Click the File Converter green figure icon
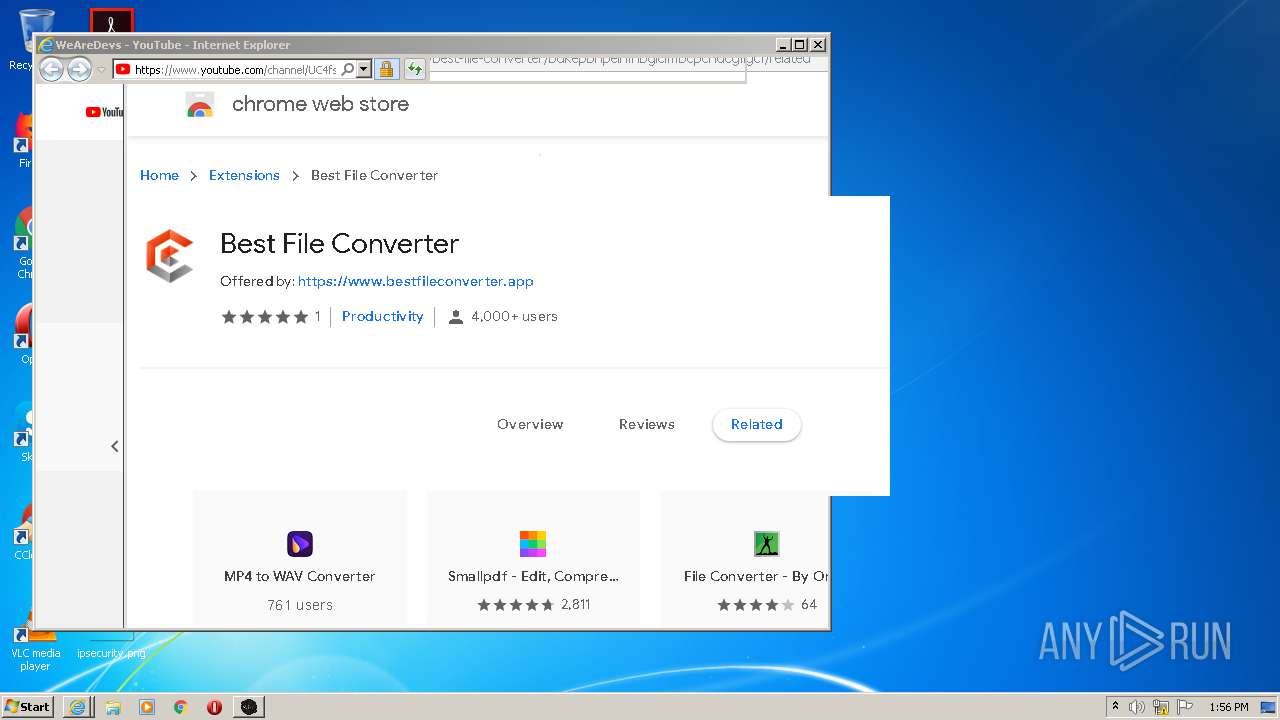Image resolution: width=1280 pixels, height=720 pixels. [x=766, y=544]
